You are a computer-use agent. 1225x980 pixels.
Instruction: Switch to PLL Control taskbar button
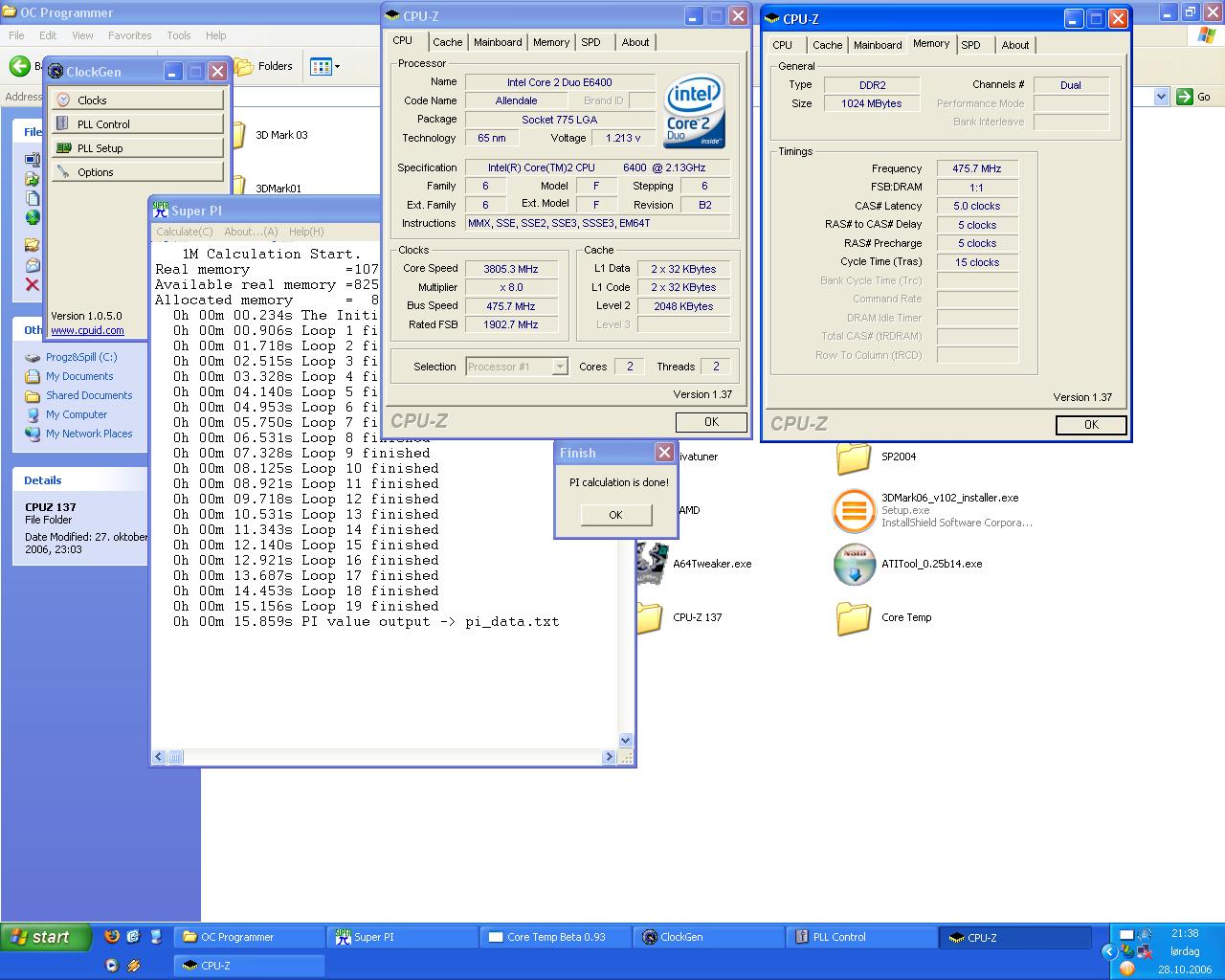click(861, 937)
